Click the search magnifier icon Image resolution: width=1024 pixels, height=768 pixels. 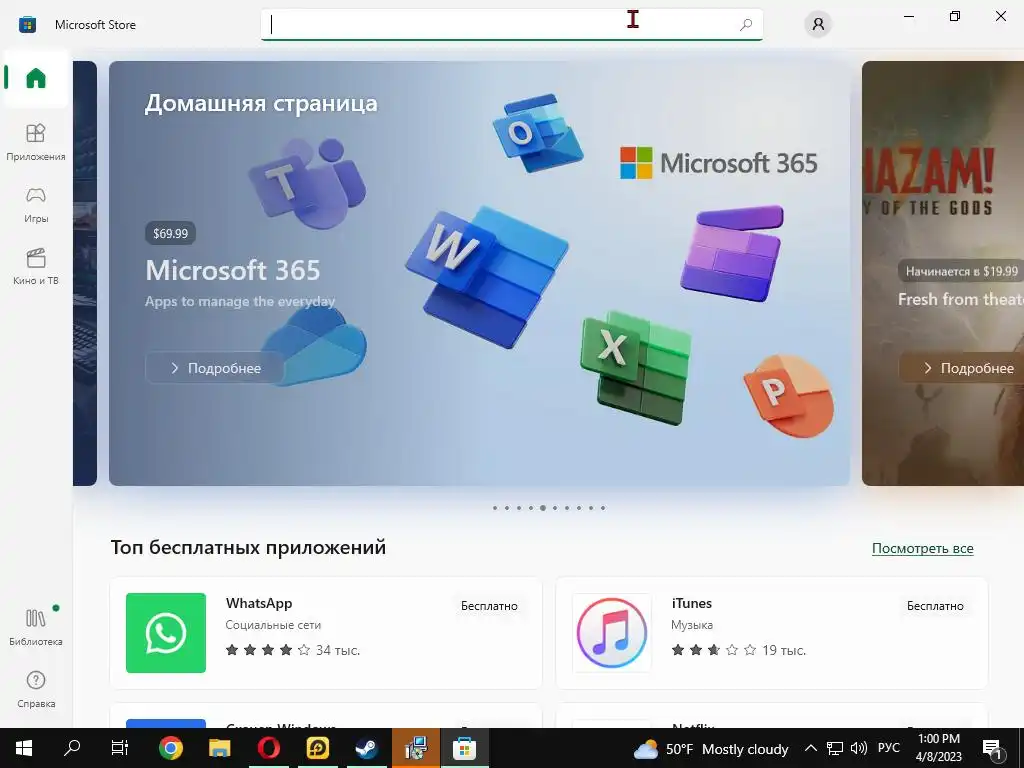pyautogui.click(x=746, y=25)
